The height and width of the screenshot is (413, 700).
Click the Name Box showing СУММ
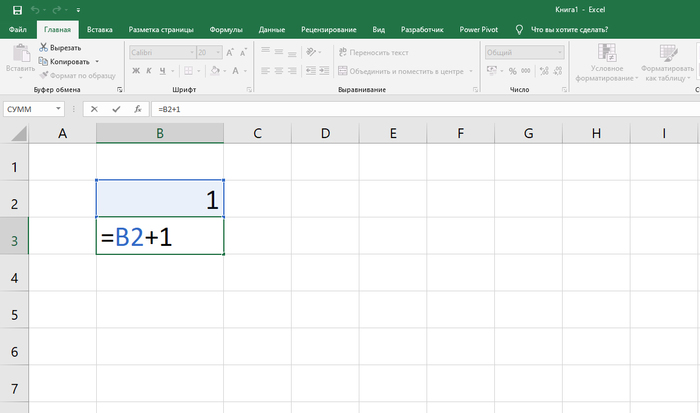(x=33, y=109)
